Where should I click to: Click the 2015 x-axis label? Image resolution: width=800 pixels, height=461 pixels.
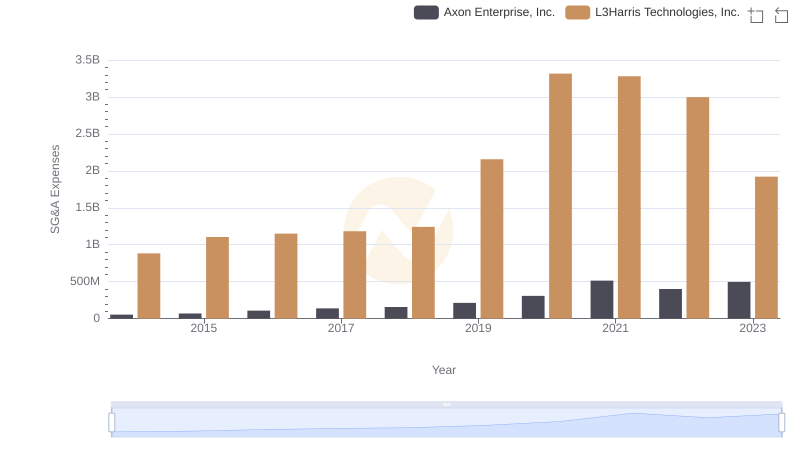click(204, 328)
